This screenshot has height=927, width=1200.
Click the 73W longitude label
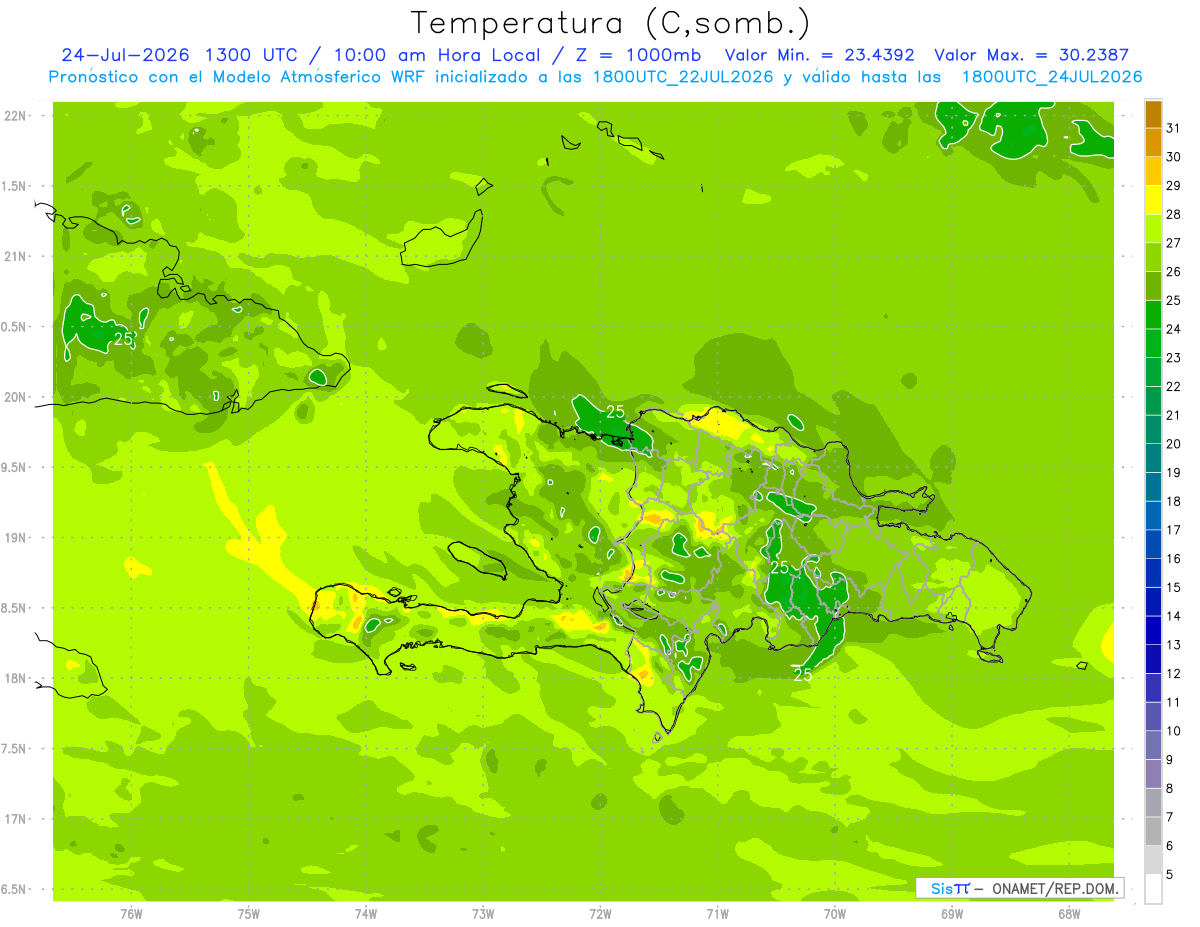click(x=483, y=914)
